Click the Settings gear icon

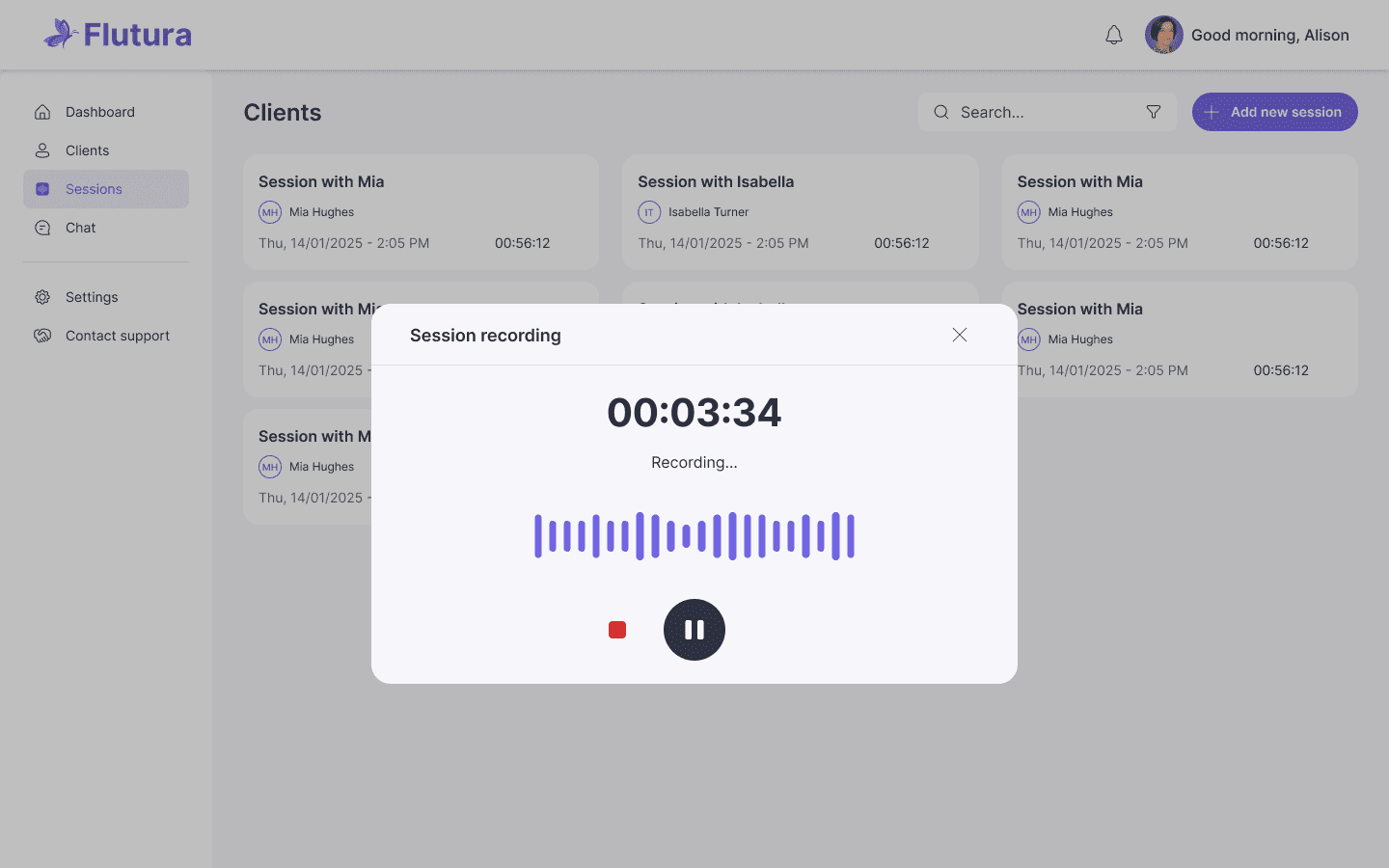tap(42, 297)
